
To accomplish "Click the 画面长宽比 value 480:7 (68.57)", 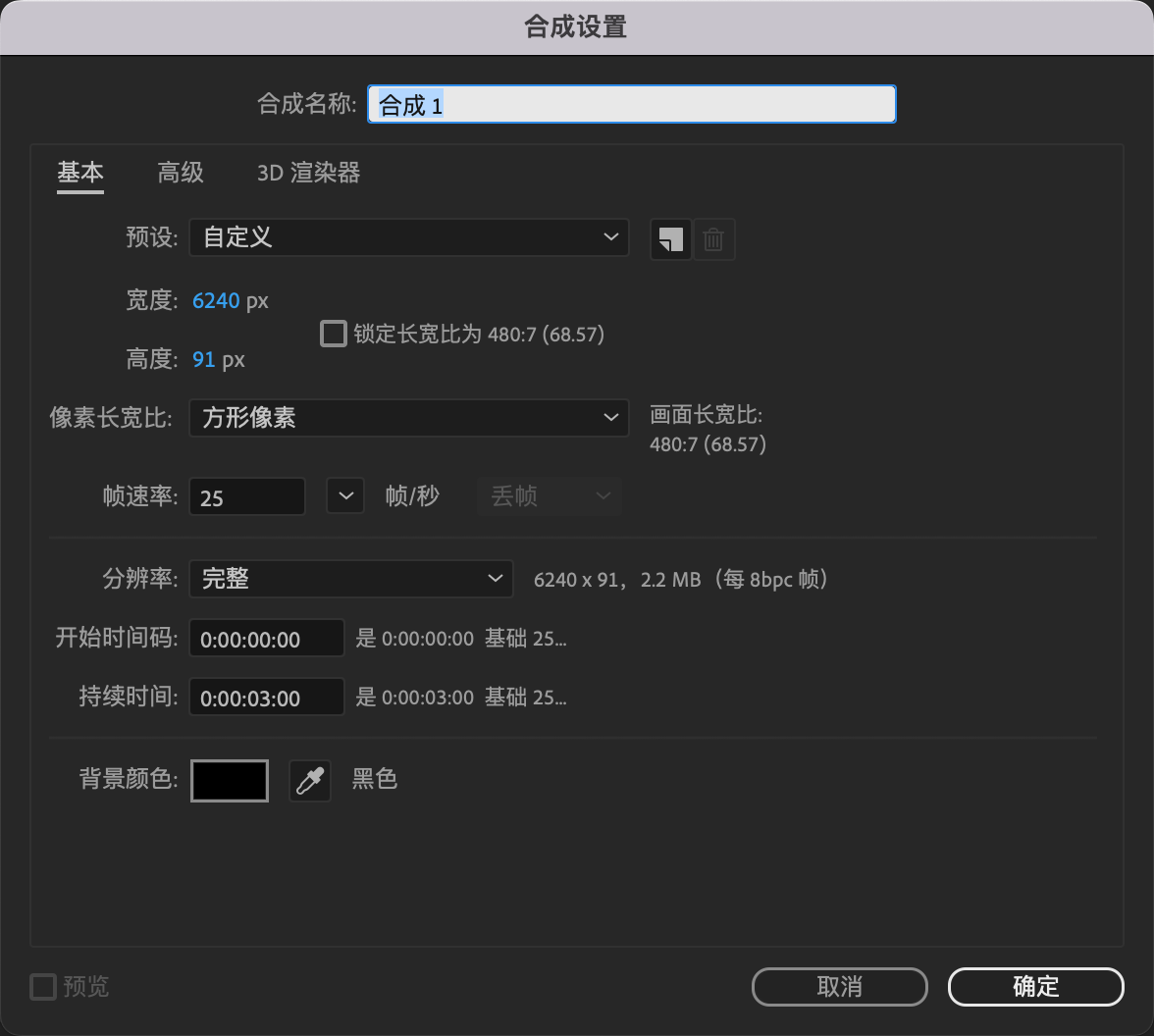I will (708, 444).
